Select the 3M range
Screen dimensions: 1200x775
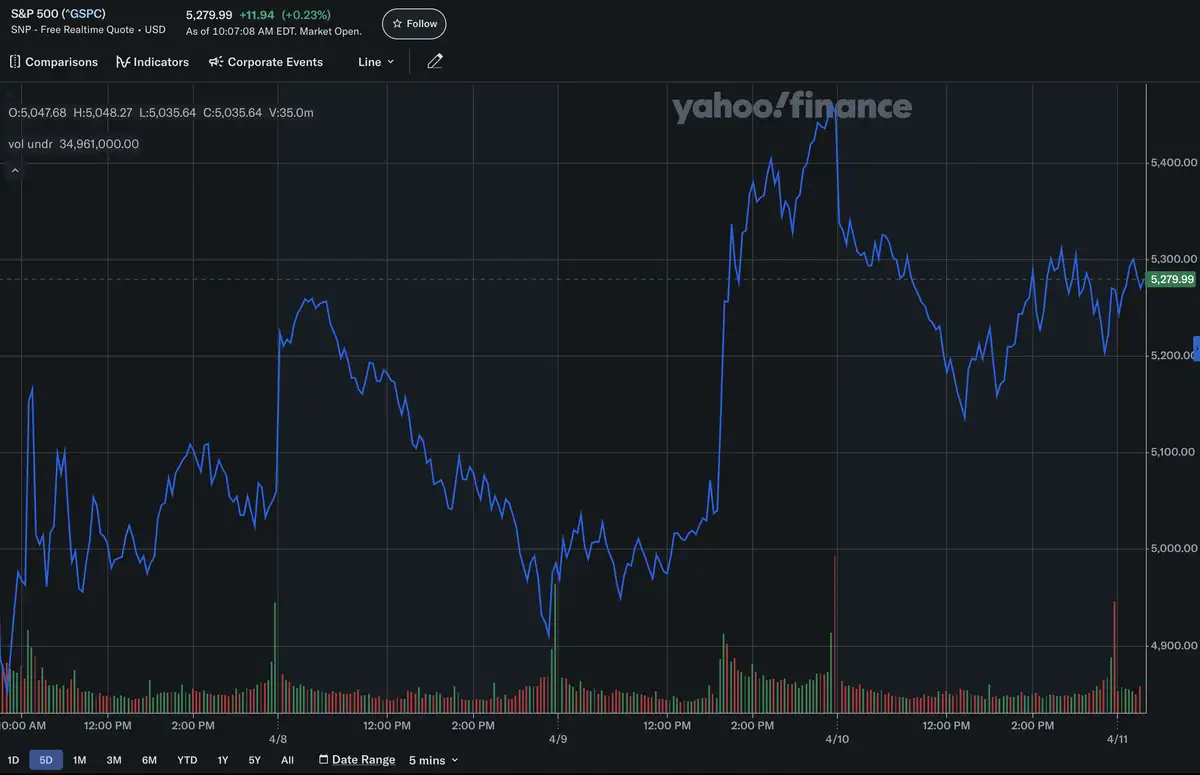coord(114,760)
